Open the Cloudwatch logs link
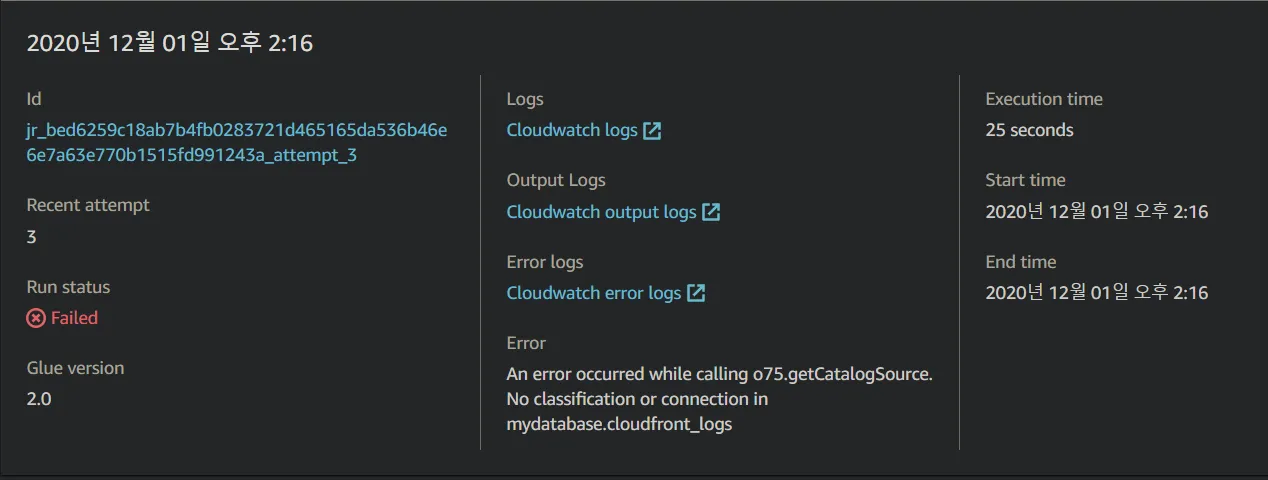Viewport: 1268px width, 480px height. coord(572,130)
